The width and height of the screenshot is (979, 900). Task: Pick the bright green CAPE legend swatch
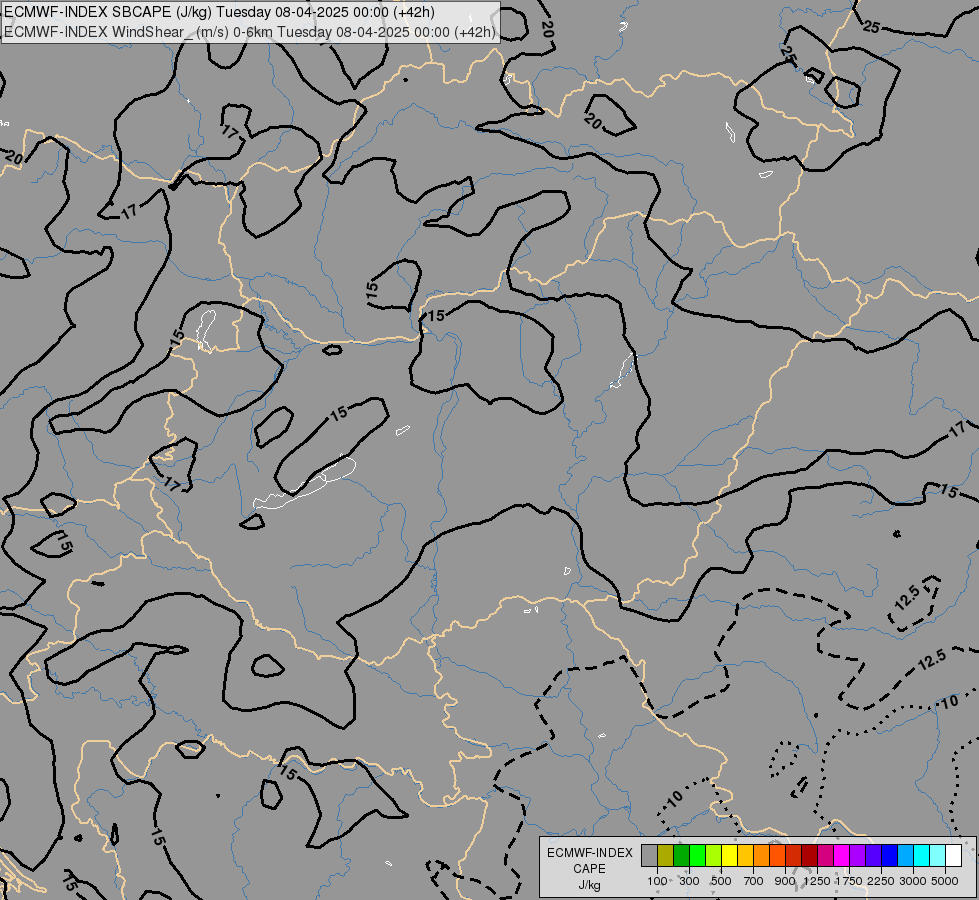pos(697,855)
